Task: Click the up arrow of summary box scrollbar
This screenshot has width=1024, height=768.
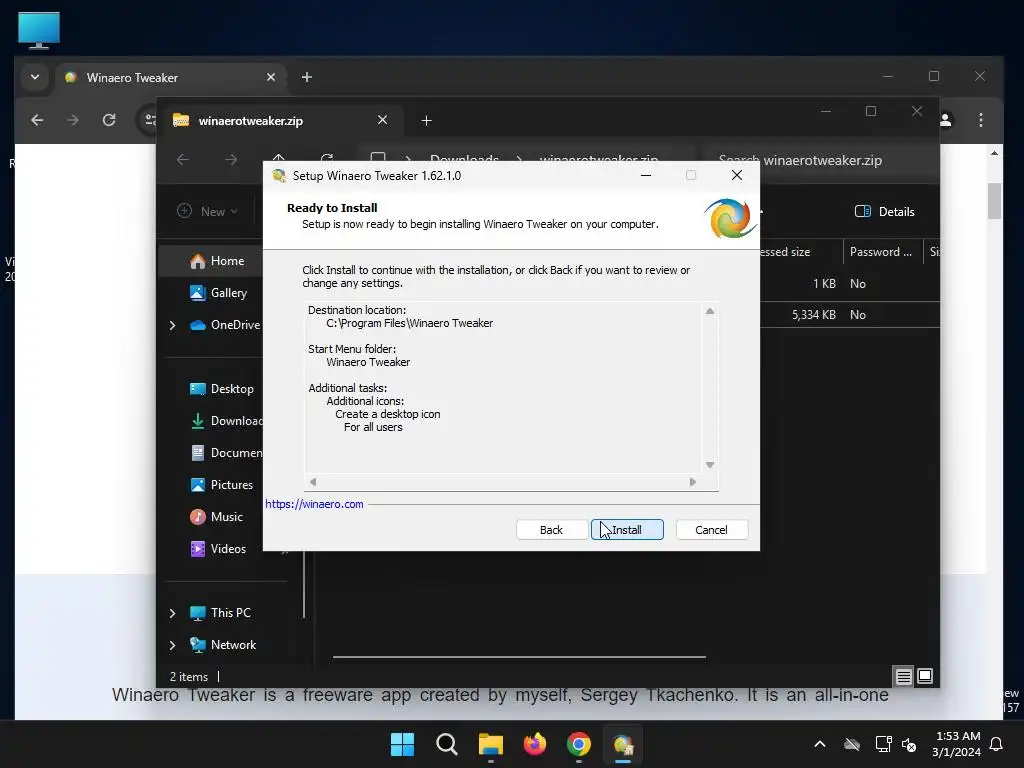Action: (710, 312)
